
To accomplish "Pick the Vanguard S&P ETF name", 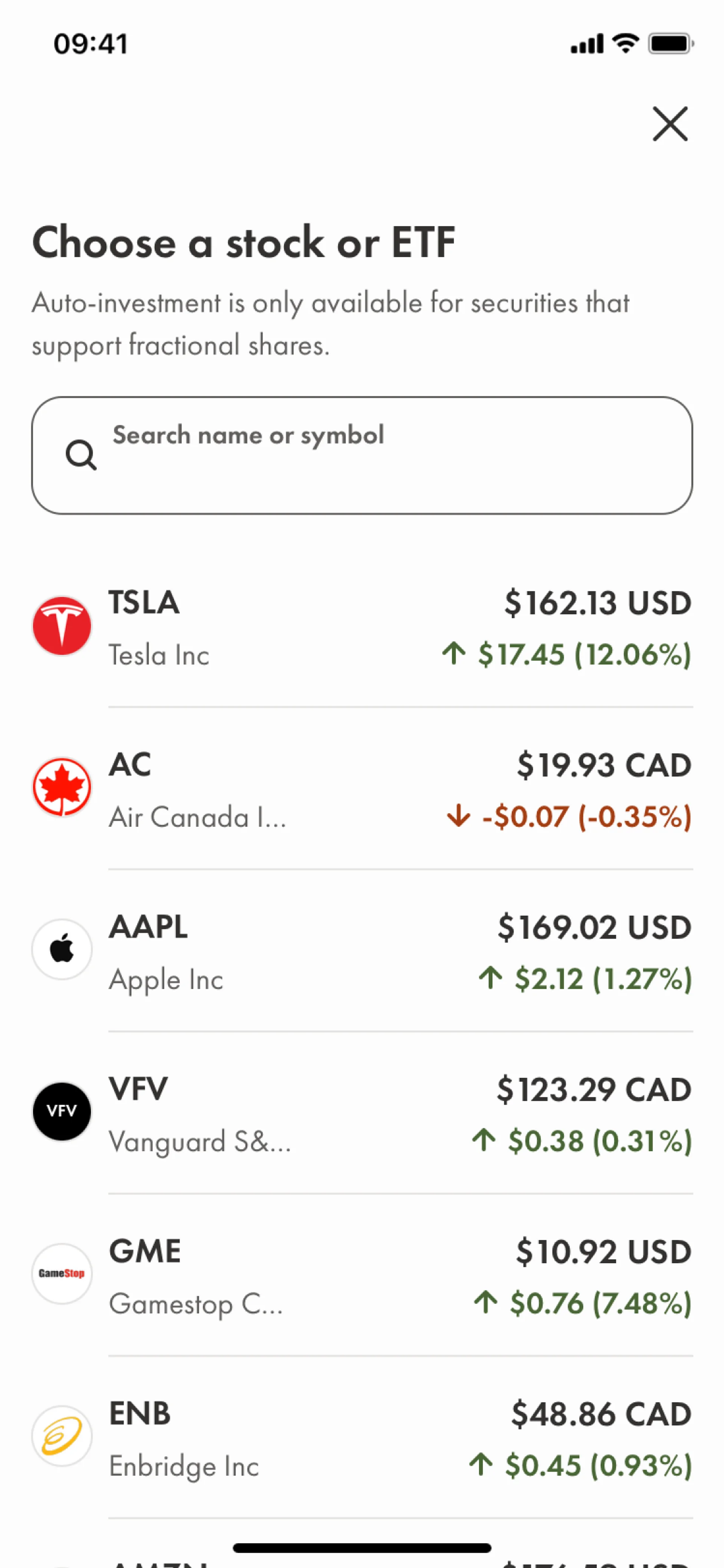I will click(x=199, y=1141).
